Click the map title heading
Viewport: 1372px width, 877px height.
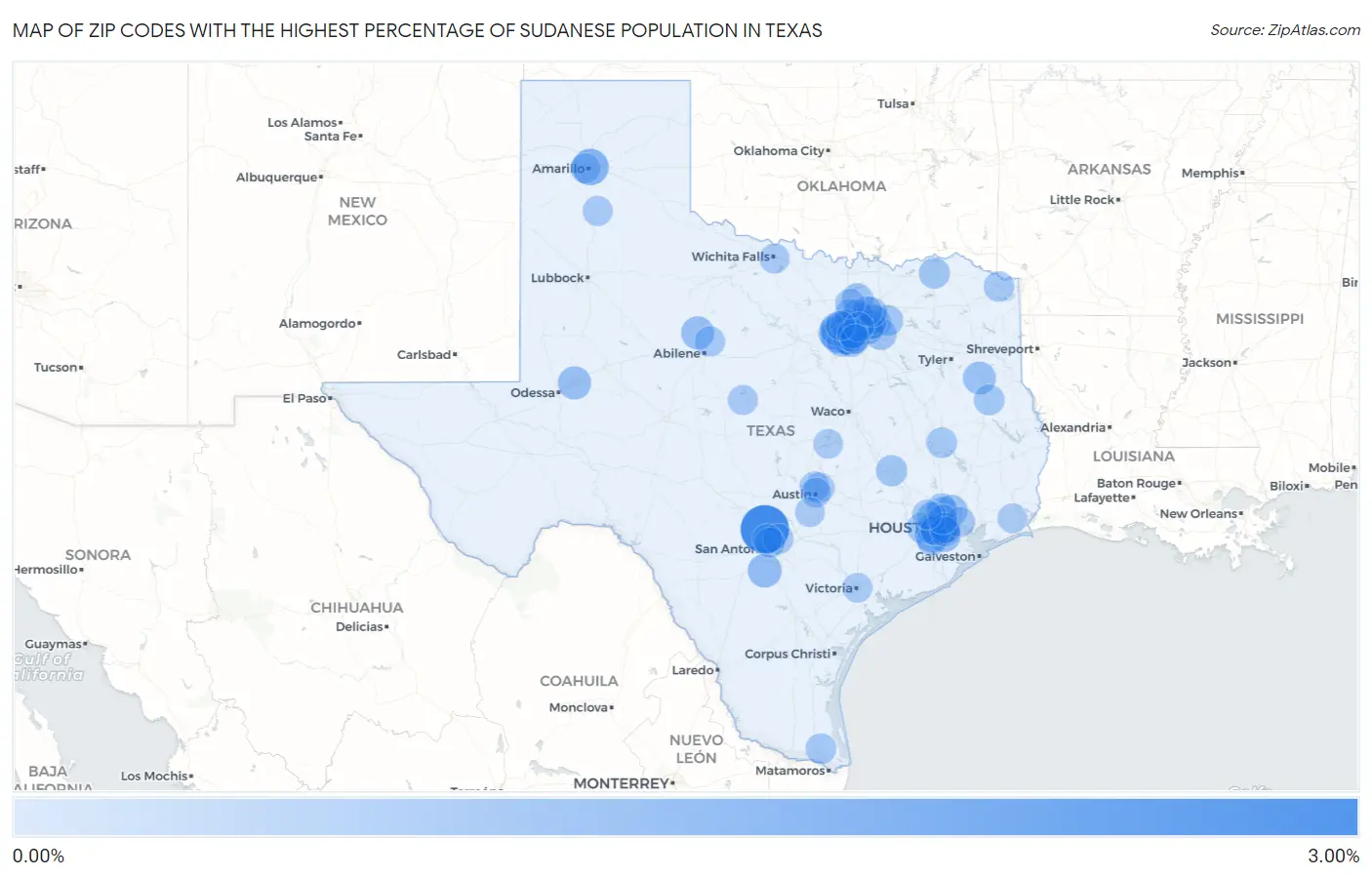coord(418,30)
